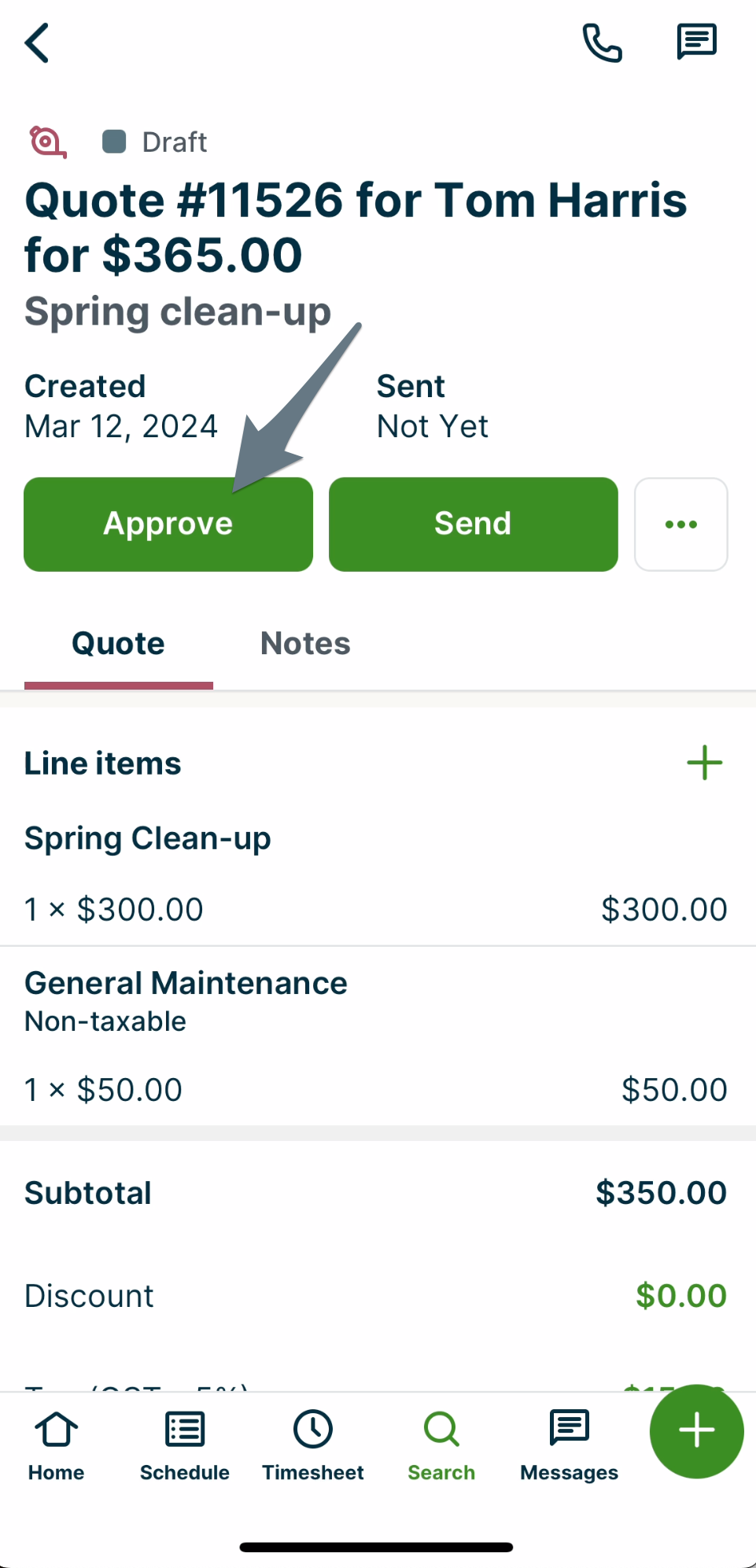Open the Timesheet section
The width and height of the screenshot is (756, 1568).
point(312,1445)
